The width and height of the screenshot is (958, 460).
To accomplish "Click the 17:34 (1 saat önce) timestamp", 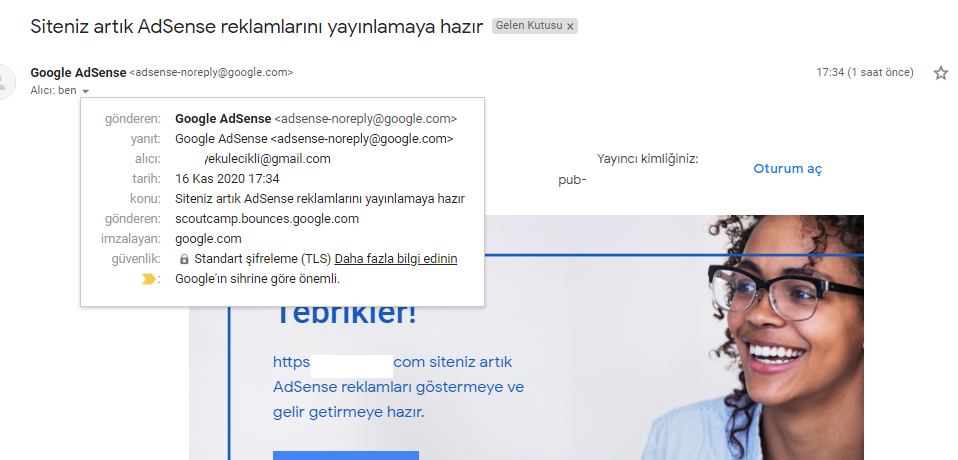I will (865, 73).
